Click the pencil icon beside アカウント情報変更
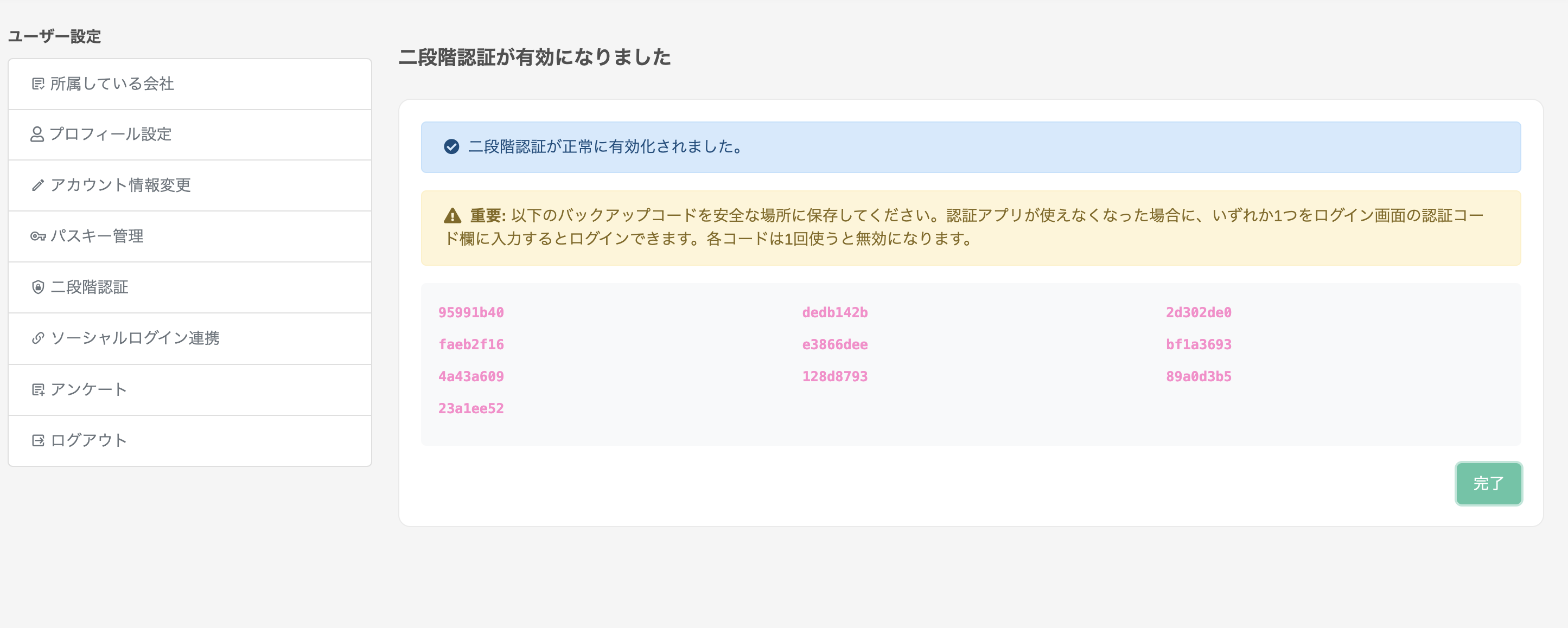1568x628 pixels. pyautogui.click(x=38, y=185)
